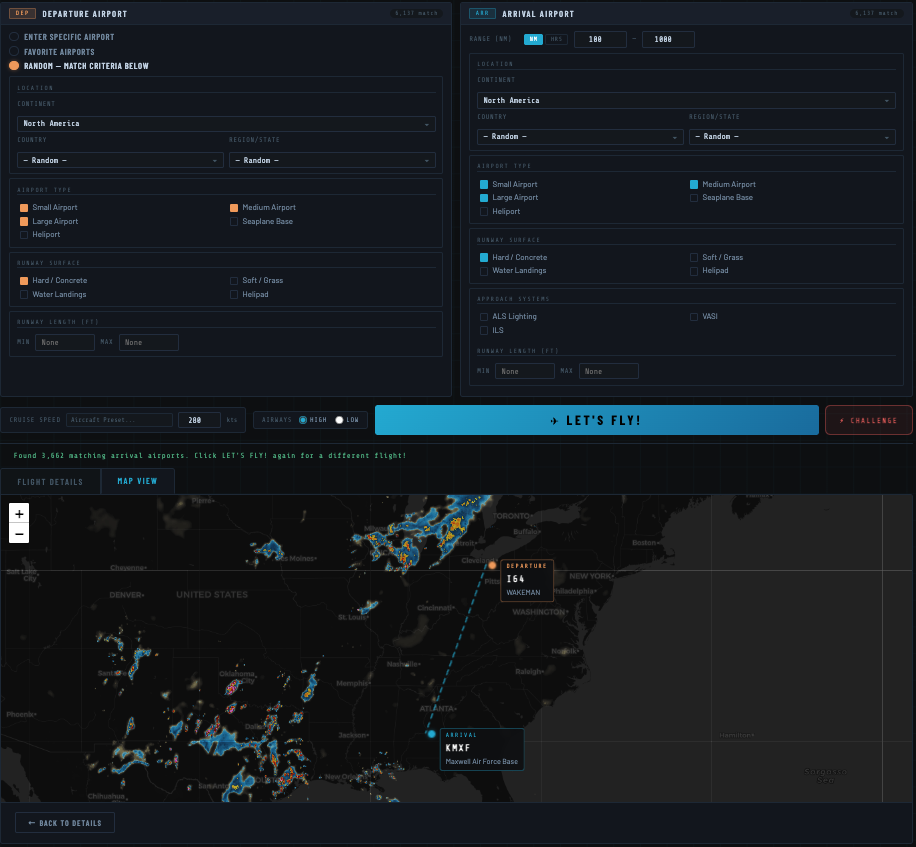Enable arrival Seaplane Base checkbox

pyautogui.click(x=693, y=197)
